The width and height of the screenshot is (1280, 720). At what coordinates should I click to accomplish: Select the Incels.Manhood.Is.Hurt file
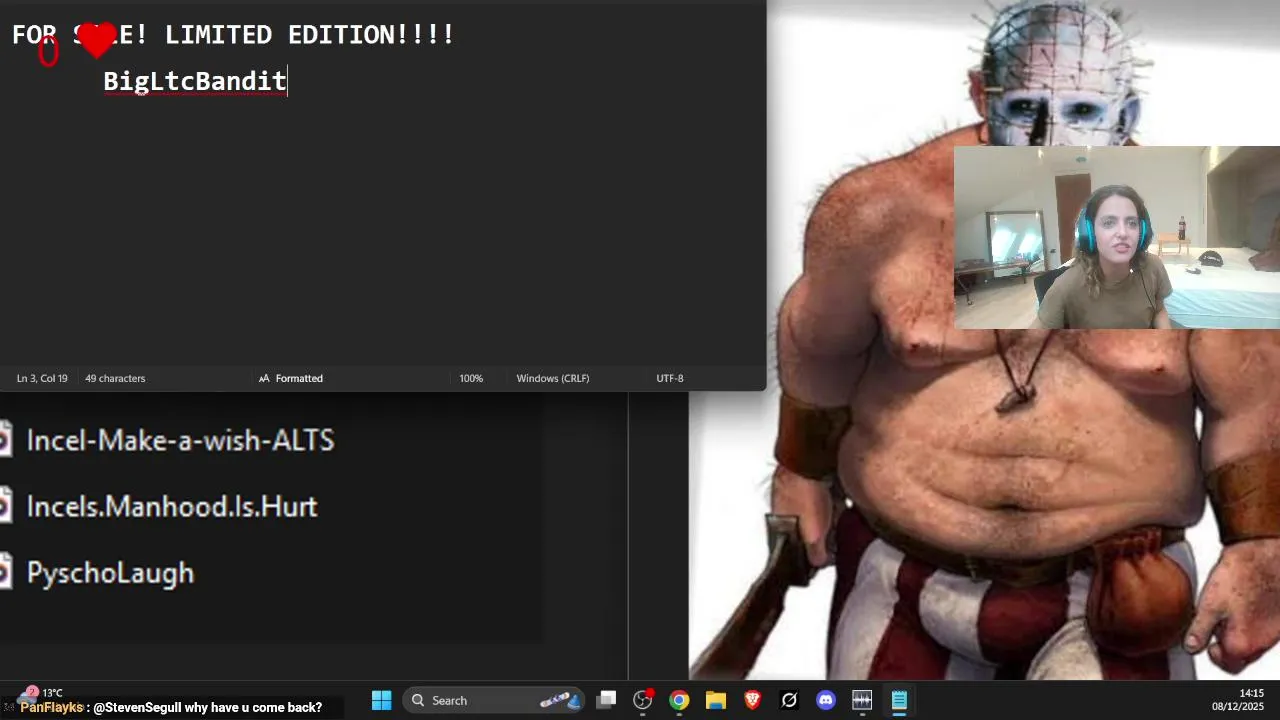[x=172, y=506]
